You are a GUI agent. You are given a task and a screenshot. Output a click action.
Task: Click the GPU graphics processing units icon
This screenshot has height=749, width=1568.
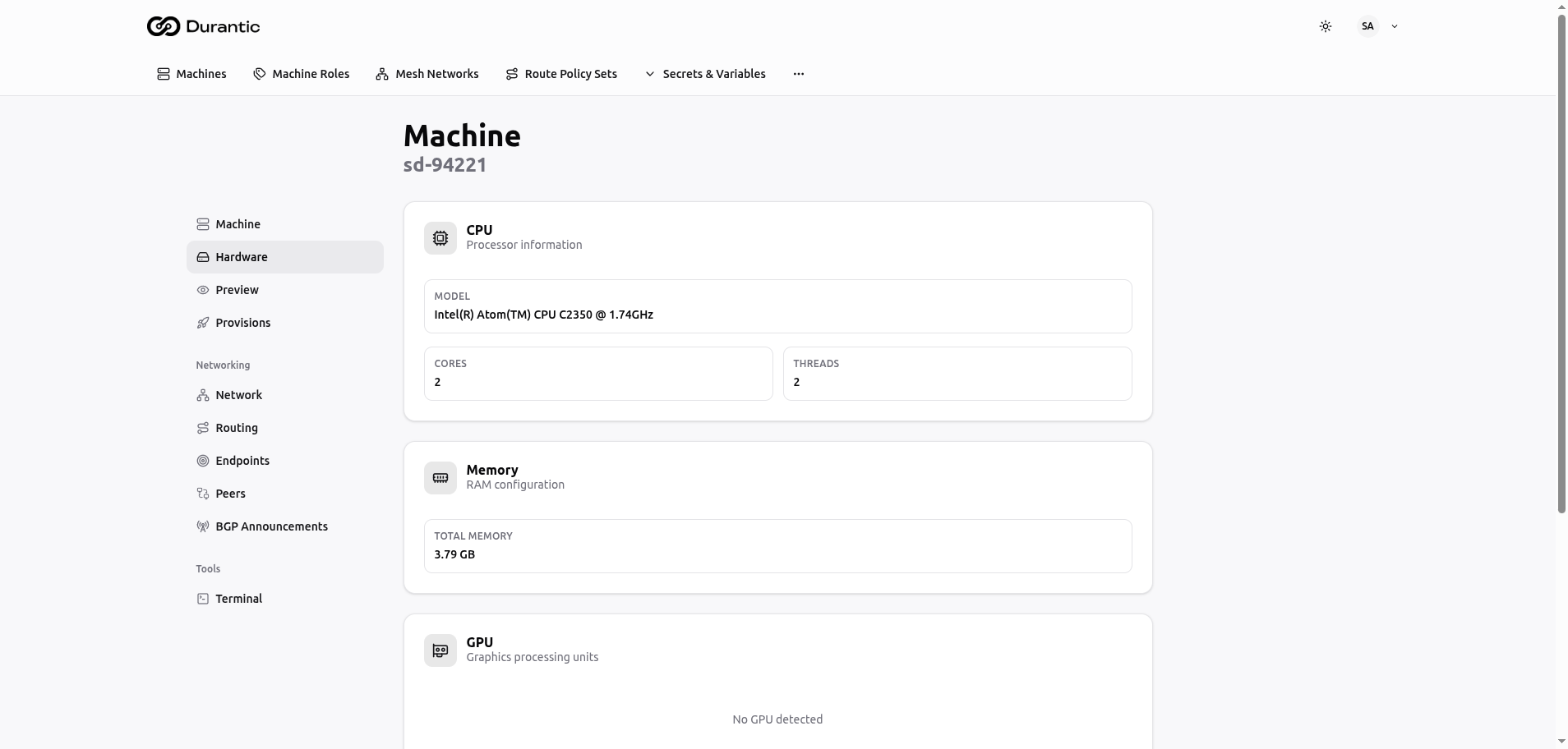[440, 650]
